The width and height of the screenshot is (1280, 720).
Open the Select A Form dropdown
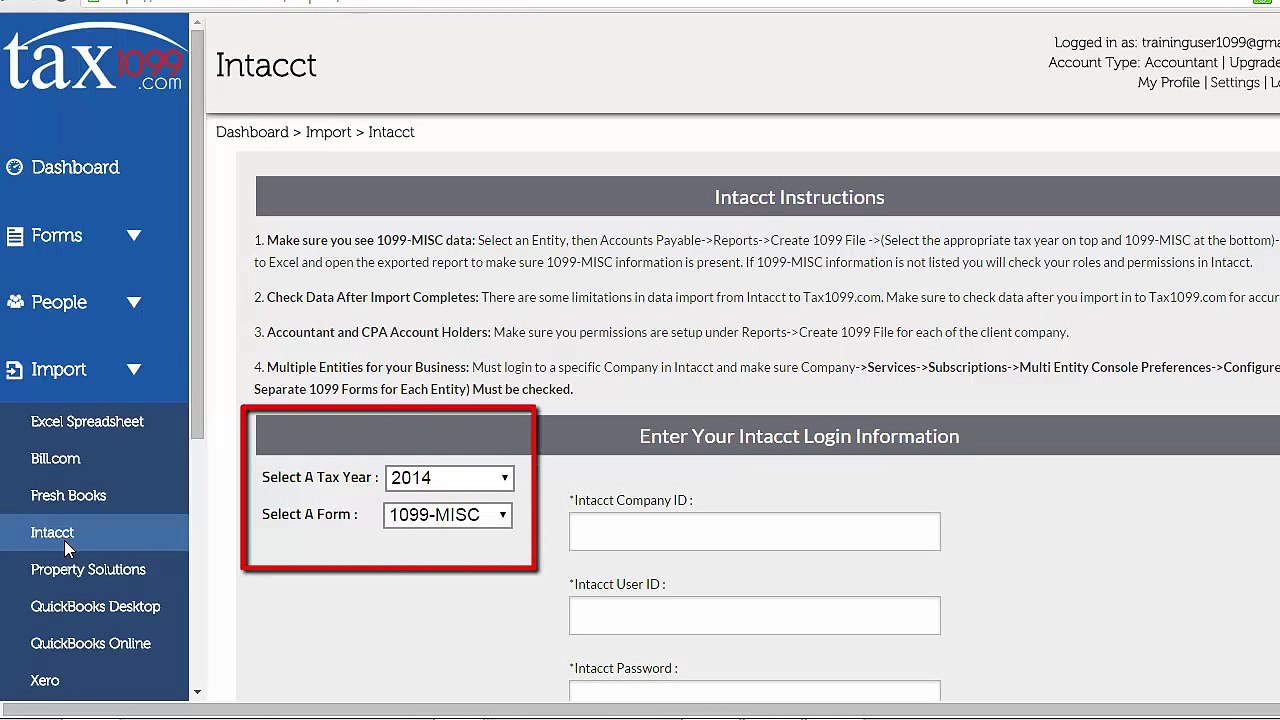tap(448, 515)
